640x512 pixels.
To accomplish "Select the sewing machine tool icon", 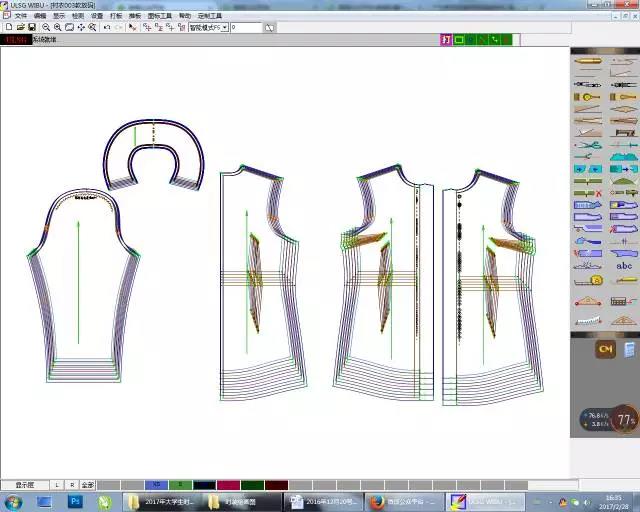I will coord(624,133).
